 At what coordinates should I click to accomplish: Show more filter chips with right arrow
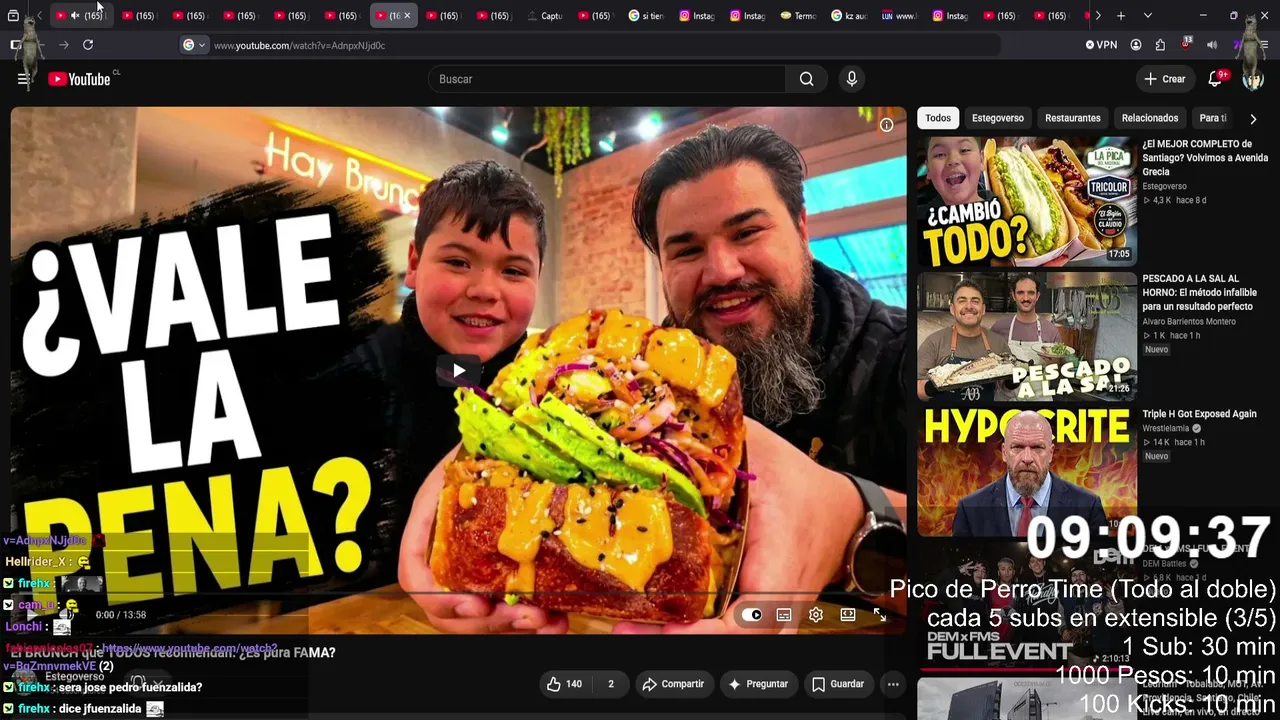[1253, 118]
